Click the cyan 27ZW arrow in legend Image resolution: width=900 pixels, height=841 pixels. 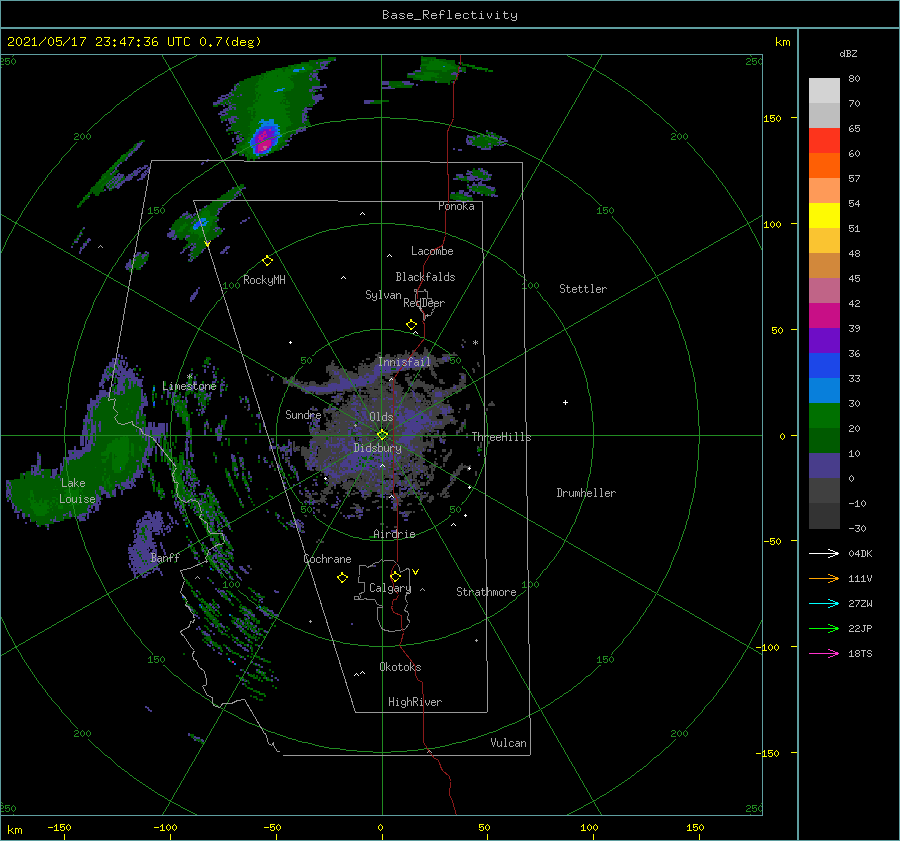point(824,603)
